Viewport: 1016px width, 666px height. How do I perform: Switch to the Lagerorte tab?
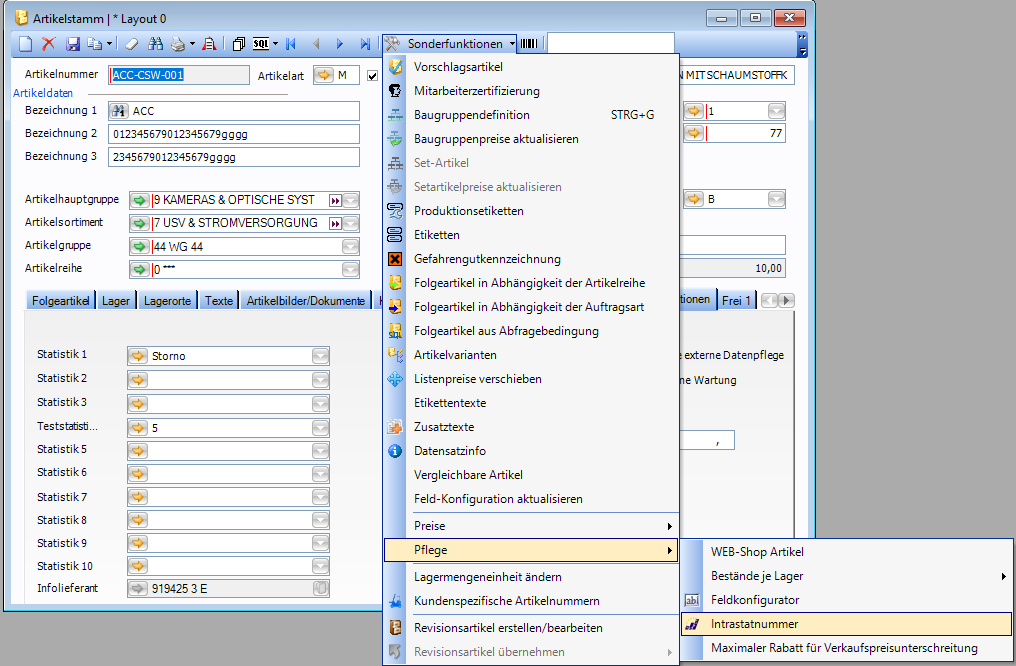coord(167,300)
